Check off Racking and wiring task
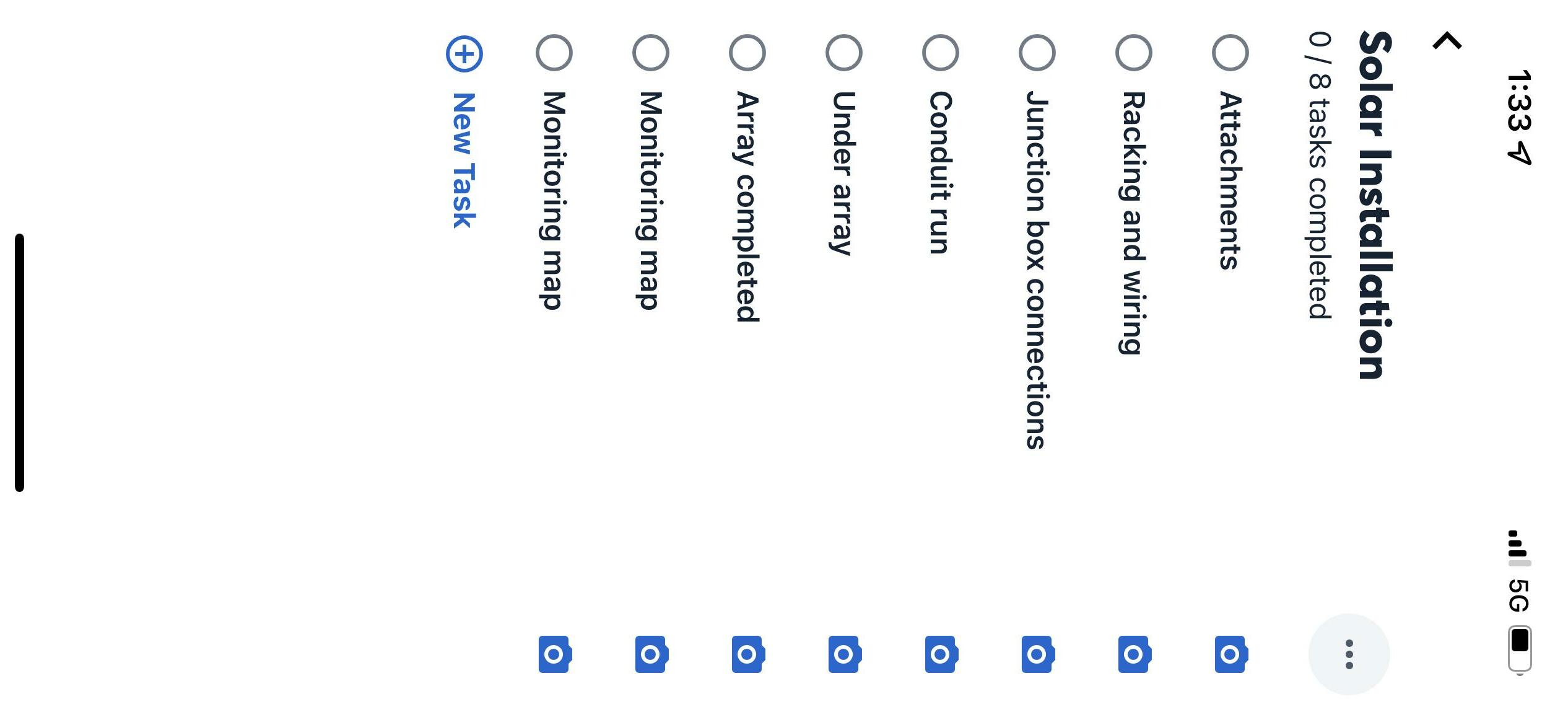This screenshot has width=1568, height=725. pos(1134,53)
